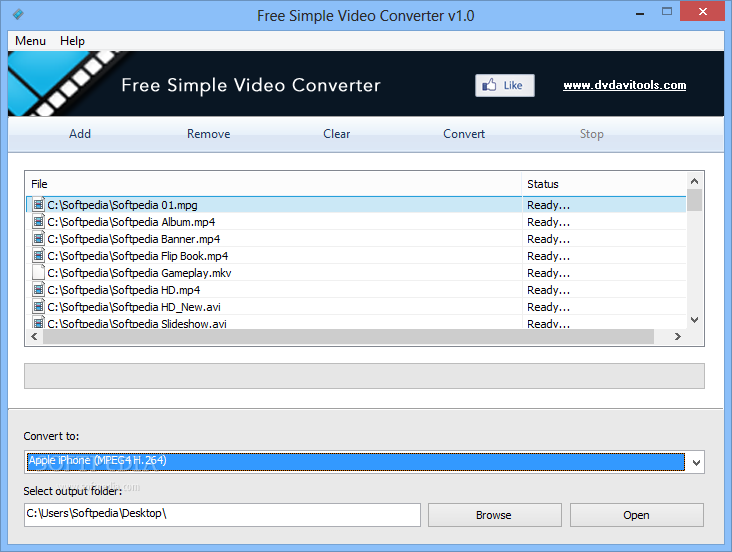Click Add in the toolbar

80,134
